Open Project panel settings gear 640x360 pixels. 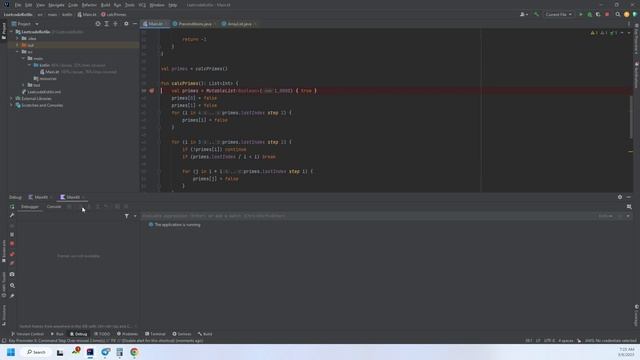point(126,24)
